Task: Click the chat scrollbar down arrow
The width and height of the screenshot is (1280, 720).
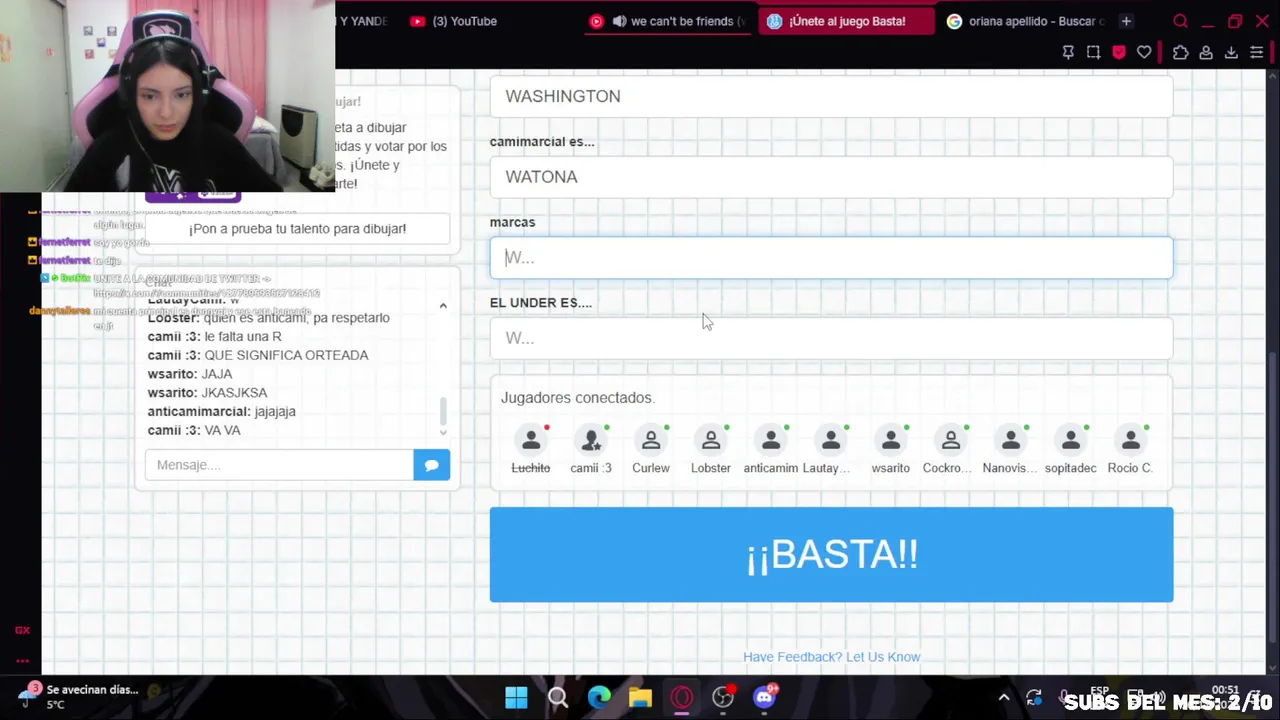Action: [443, 432]
